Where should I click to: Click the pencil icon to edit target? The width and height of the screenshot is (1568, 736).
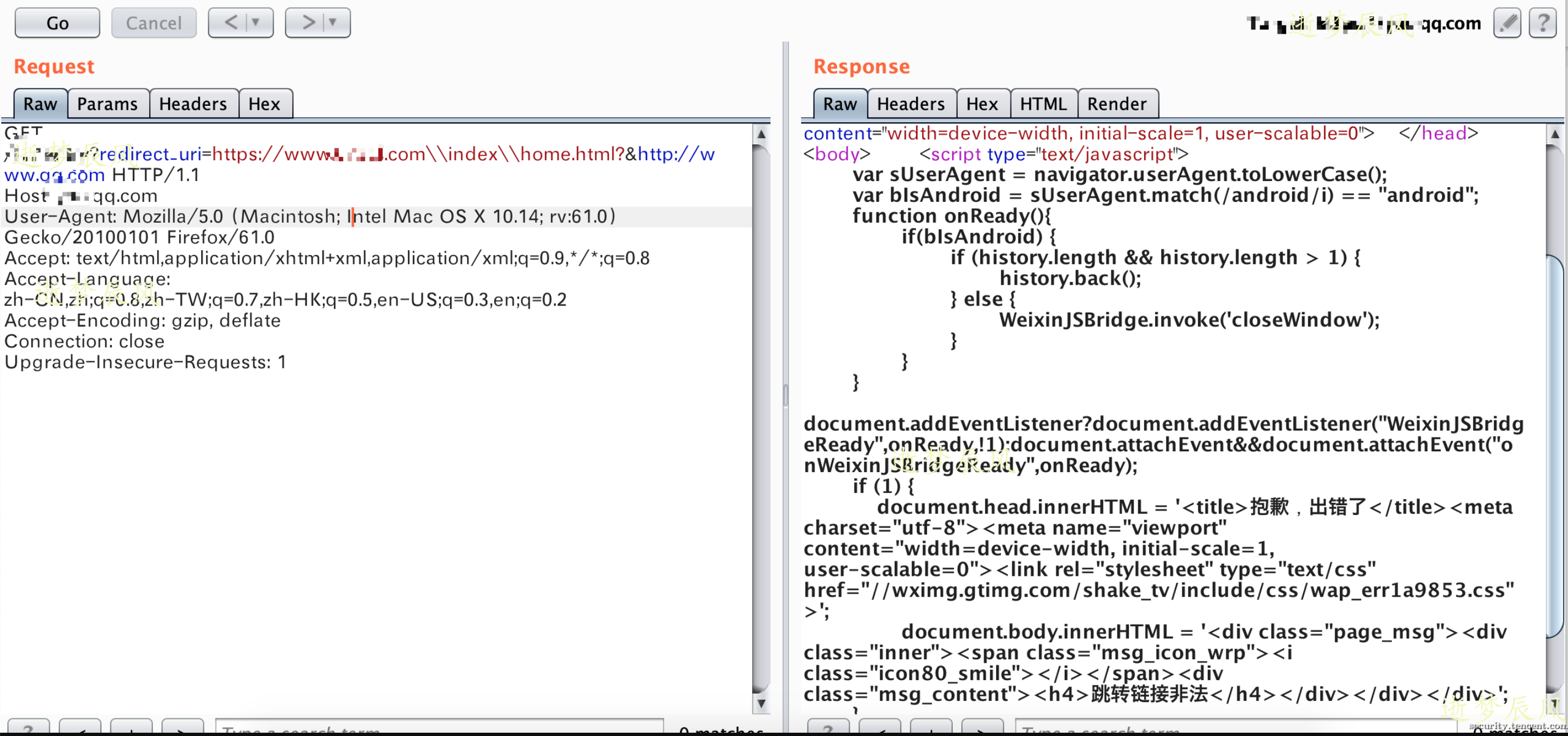[x=1507, y=23]
